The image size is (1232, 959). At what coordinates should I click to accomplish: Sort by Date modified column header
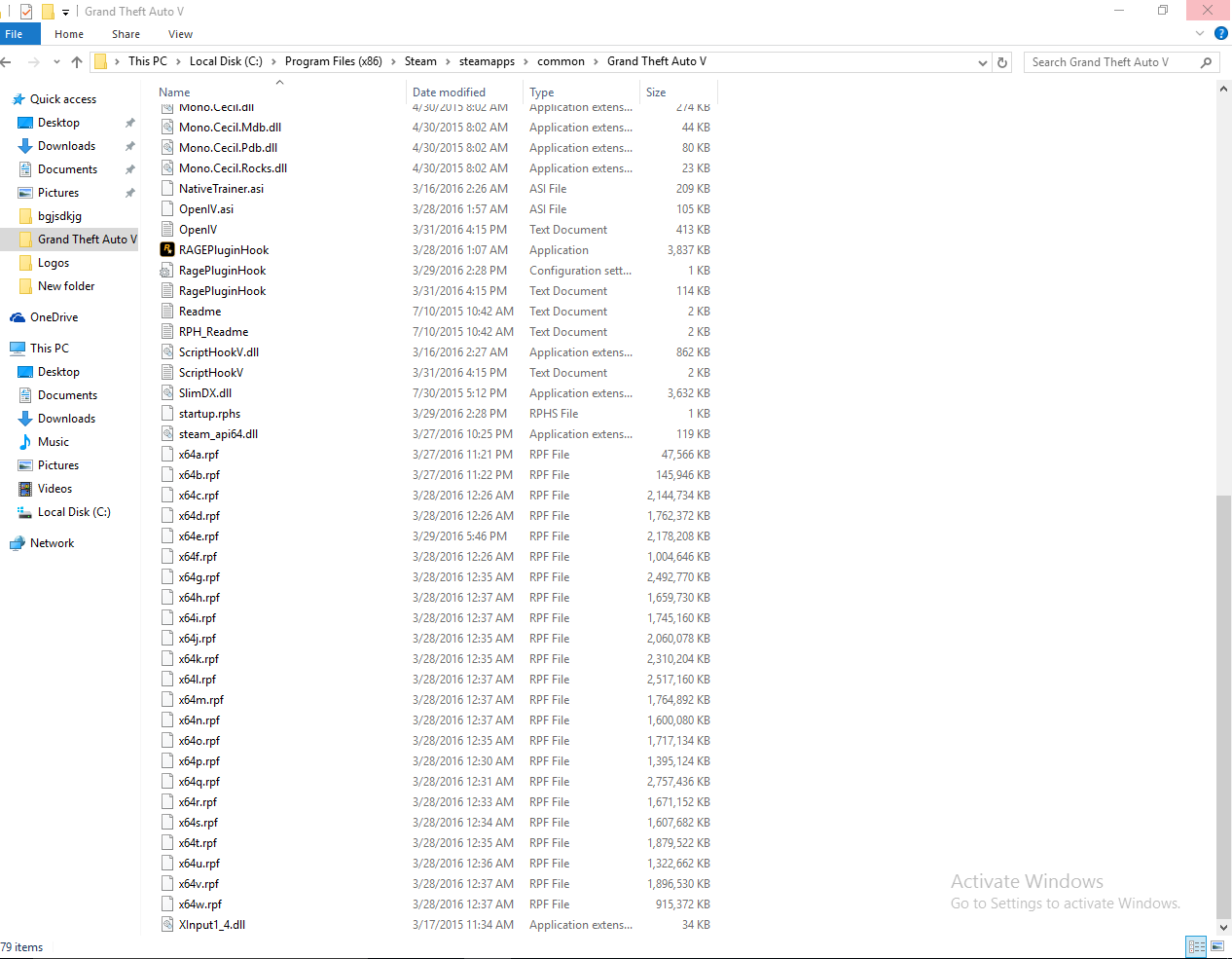pos(449,92)
